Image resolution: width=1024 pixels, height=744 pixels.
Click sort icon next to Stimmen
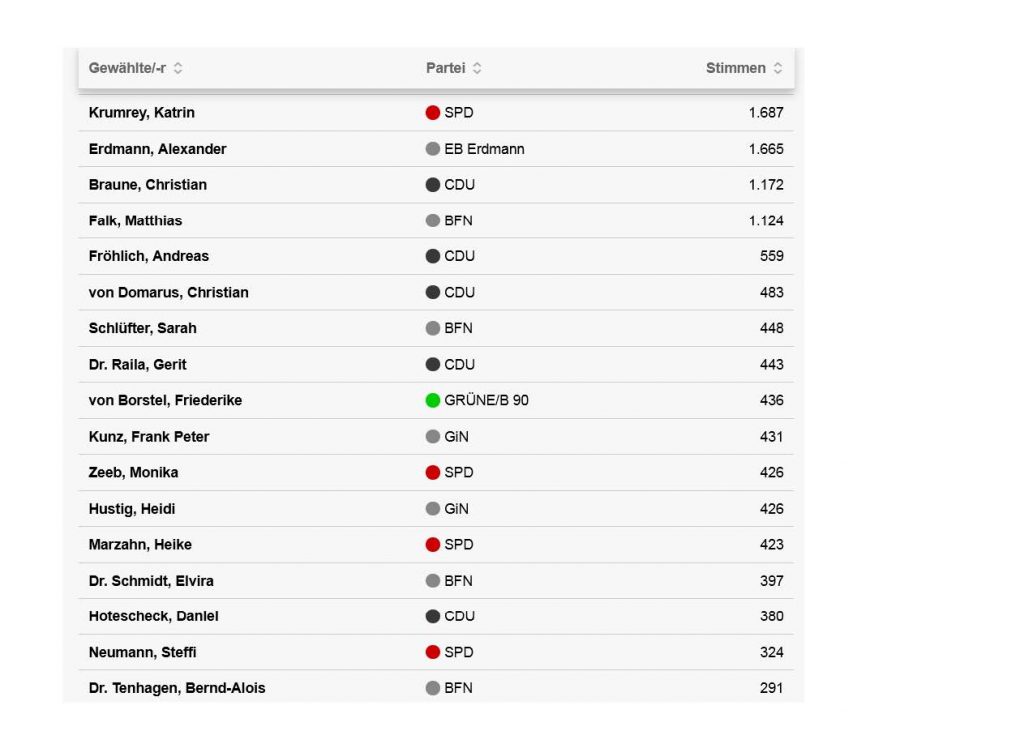(x=778, y=69)
